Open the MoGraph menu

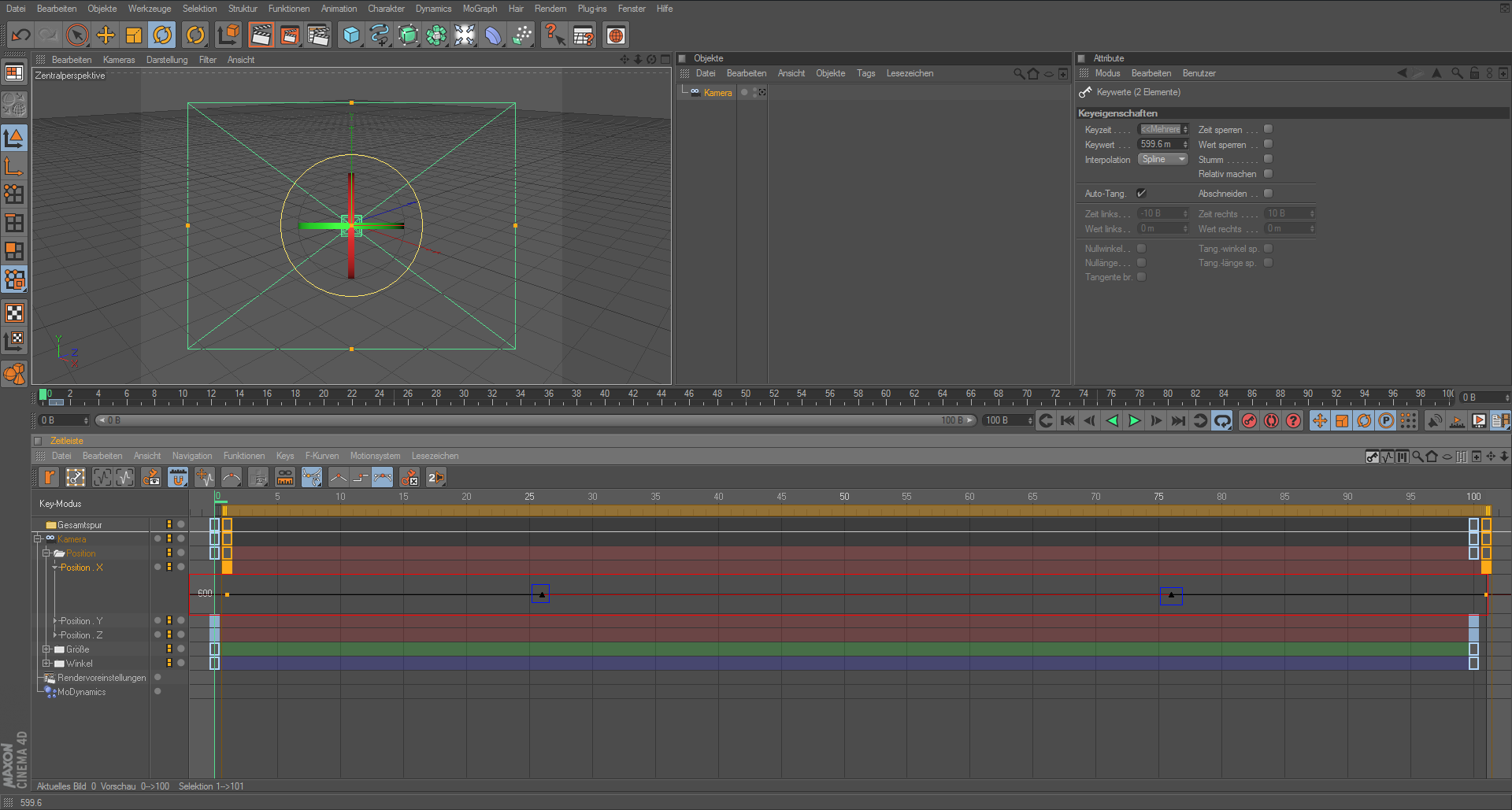pos(480,9)
